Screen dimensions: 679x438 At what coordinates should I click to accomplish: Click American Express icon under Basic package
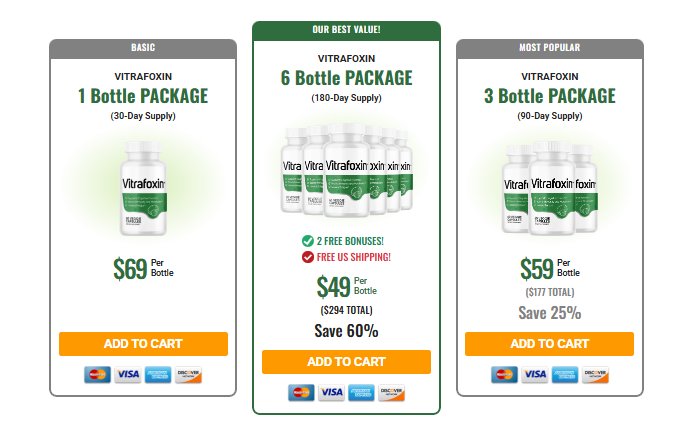point(158,375)
